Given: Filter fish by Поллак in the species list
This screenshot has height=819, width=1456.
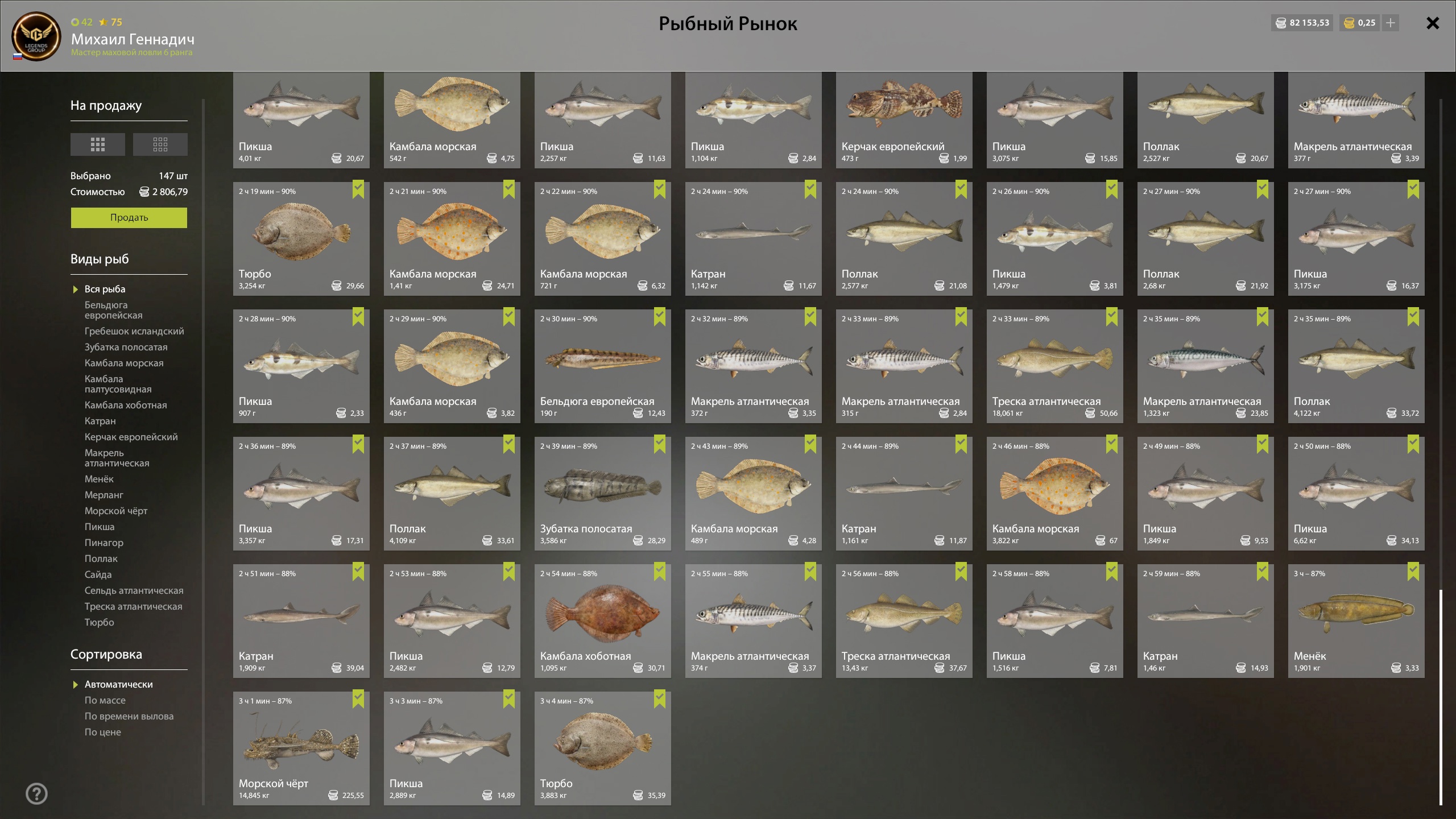Looking at the screenshot, I should tap(101, 559).
